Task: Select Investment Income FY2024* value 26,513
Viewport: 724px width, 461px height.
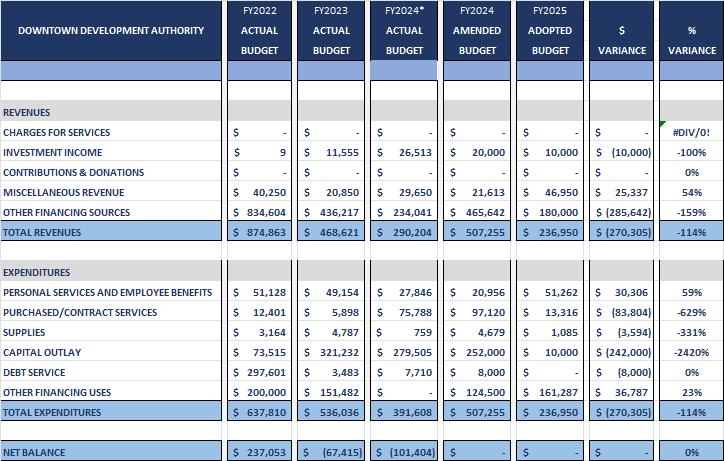Action: [x=404, y=152]
